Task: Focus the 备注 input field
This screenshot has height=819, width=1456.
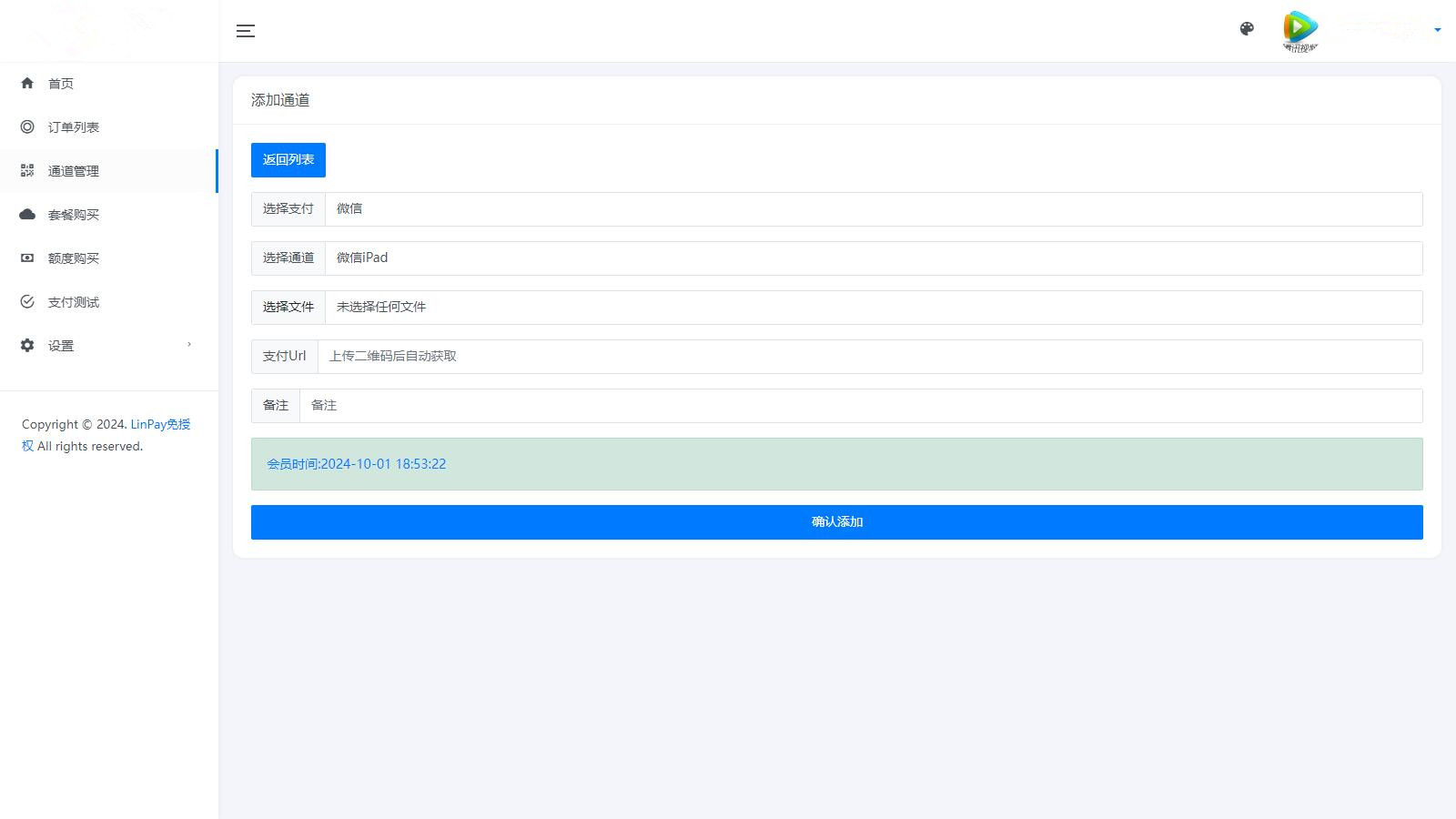Action: [861, 406]
